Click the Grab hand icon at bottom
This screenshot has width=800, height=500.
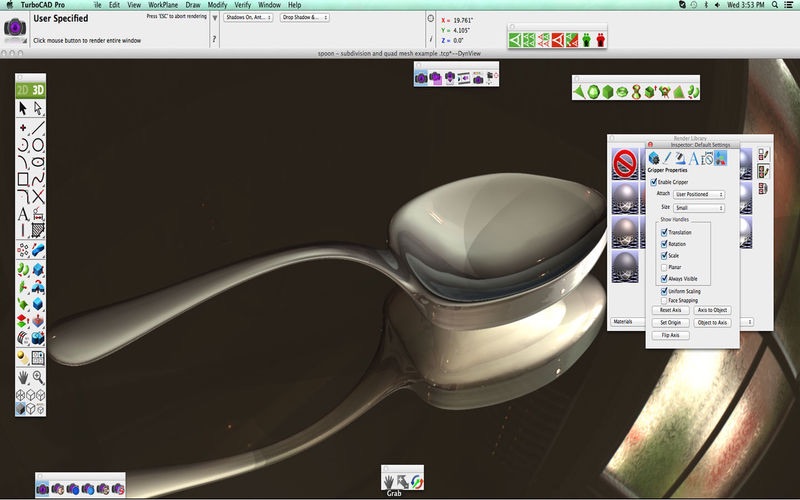point(388,482)
